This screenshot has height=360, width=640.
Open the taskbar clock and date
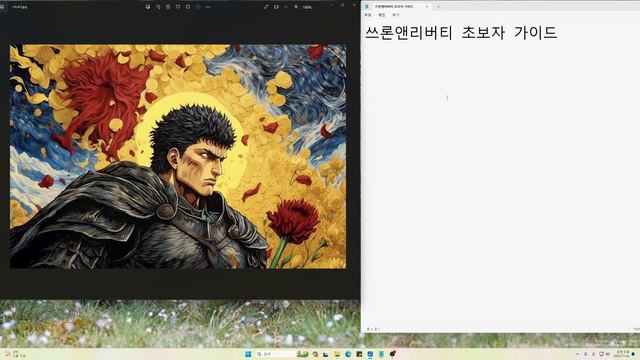(x=622, y=354)
